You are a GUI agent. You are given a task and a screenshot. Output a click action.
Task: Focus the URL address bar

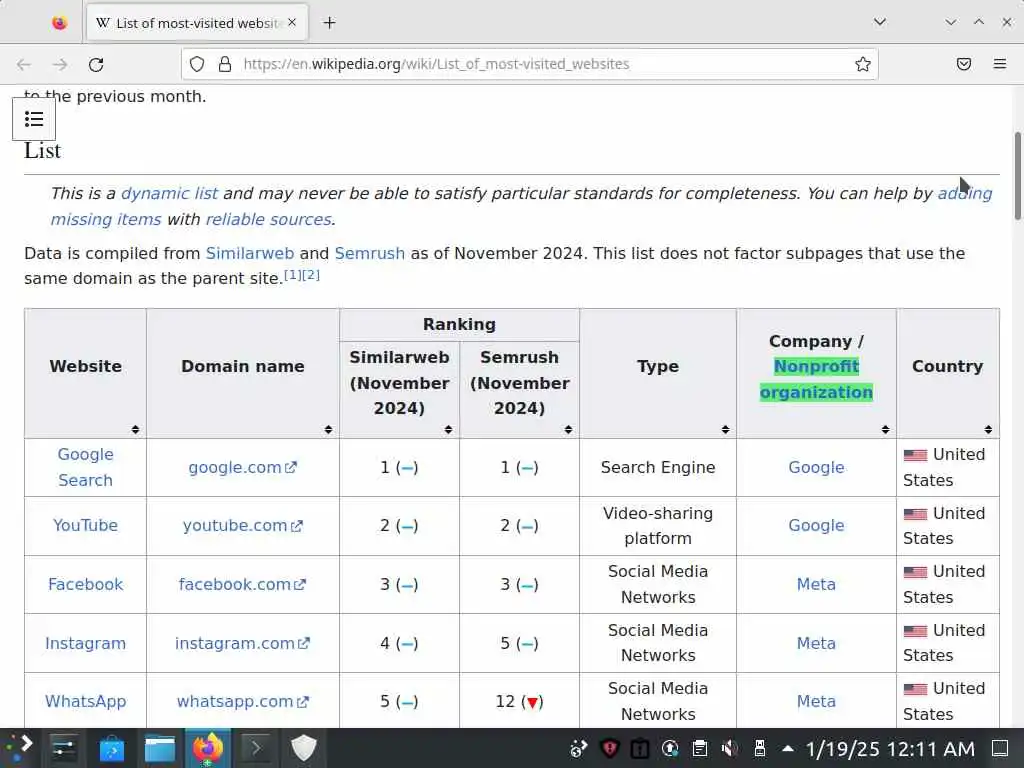tap(529, 64)
